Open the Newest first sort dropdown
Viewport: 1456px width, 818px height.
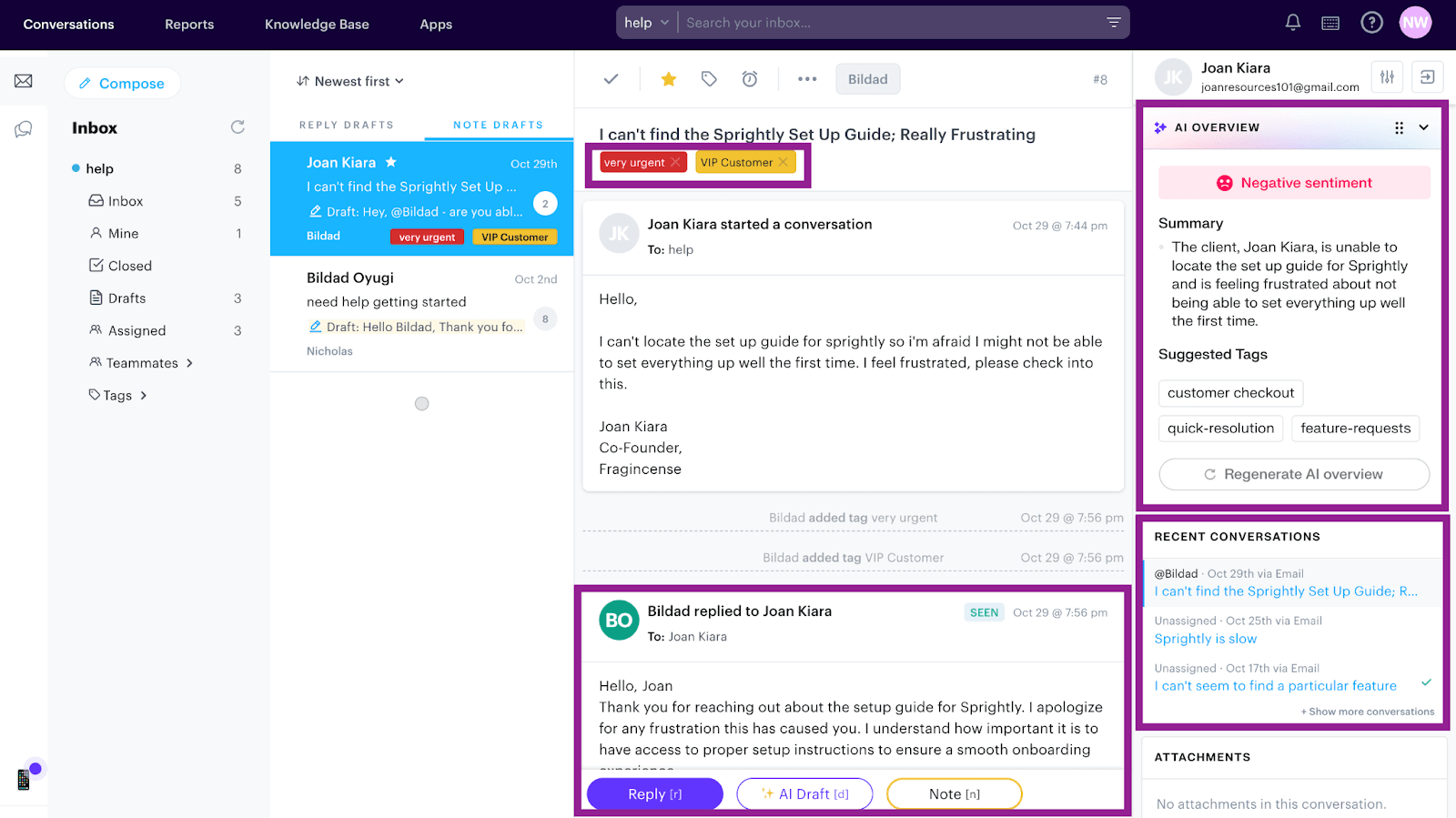coord(350,81)
